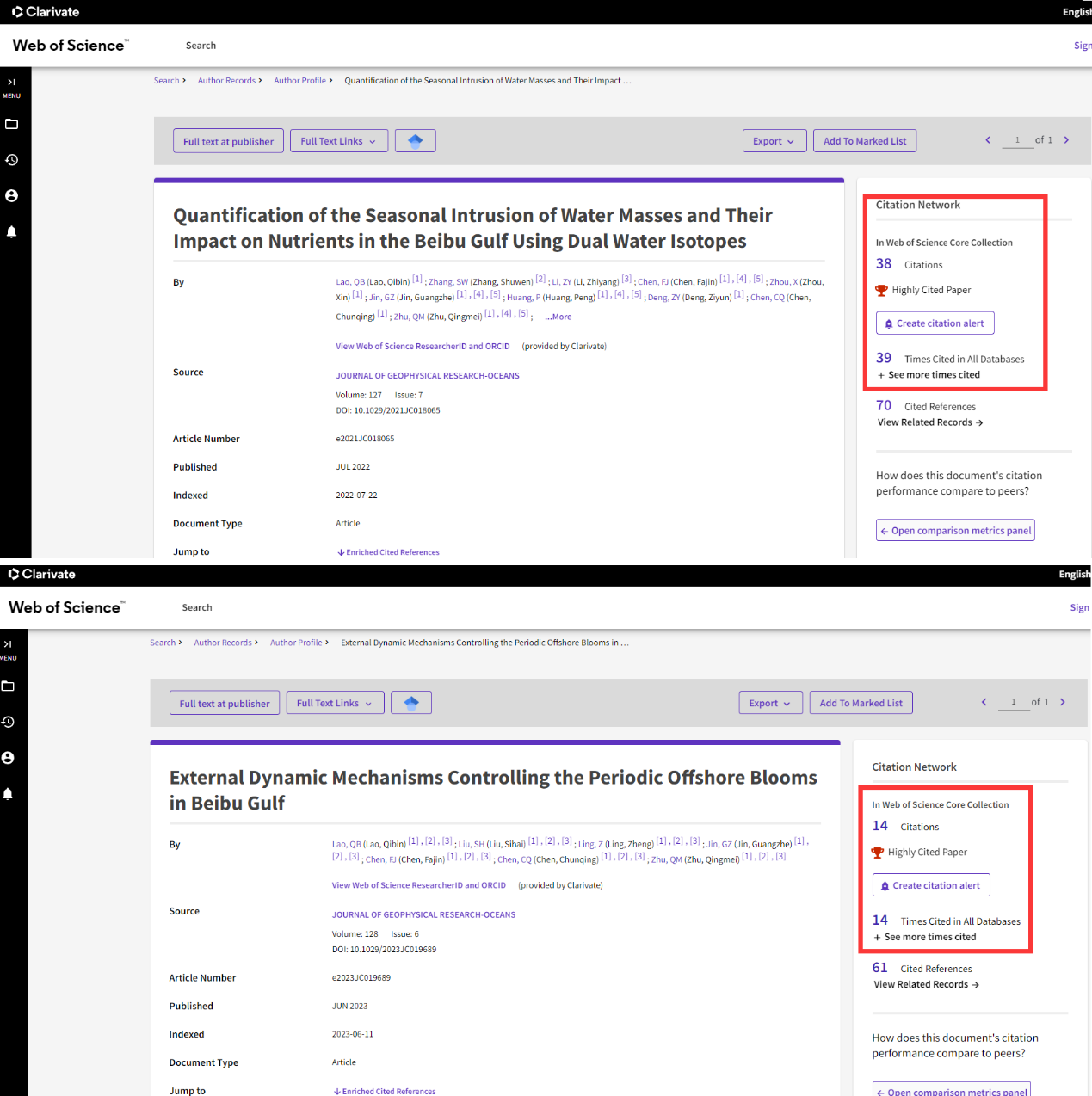Screen dimensions: 1092x1096
Task: Click Add To Marked List above the External Dynamic article
Action: point(861,704)
